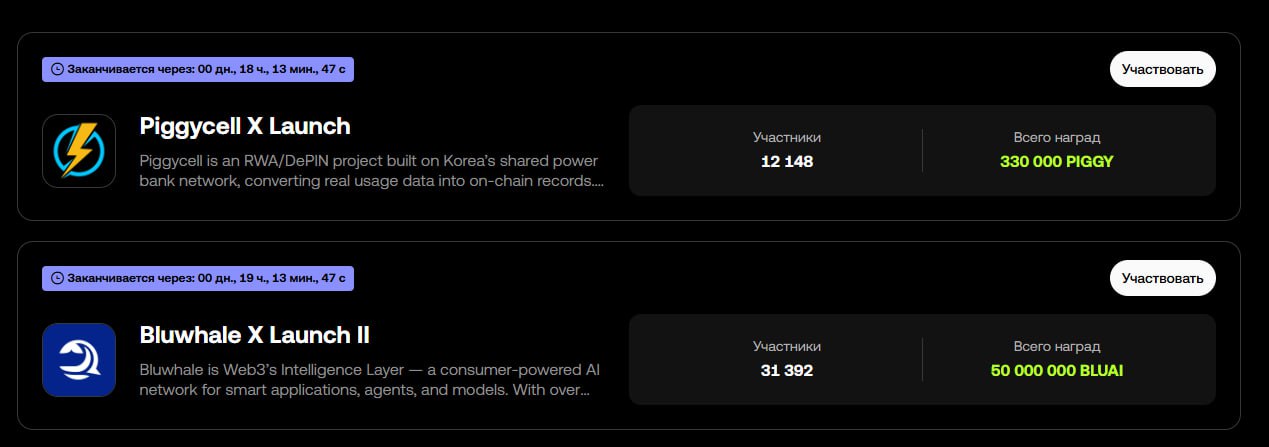The image size is (1269, 447).
Task: Click the Piggycell lightning bolt logo
Action: (79, 151)
